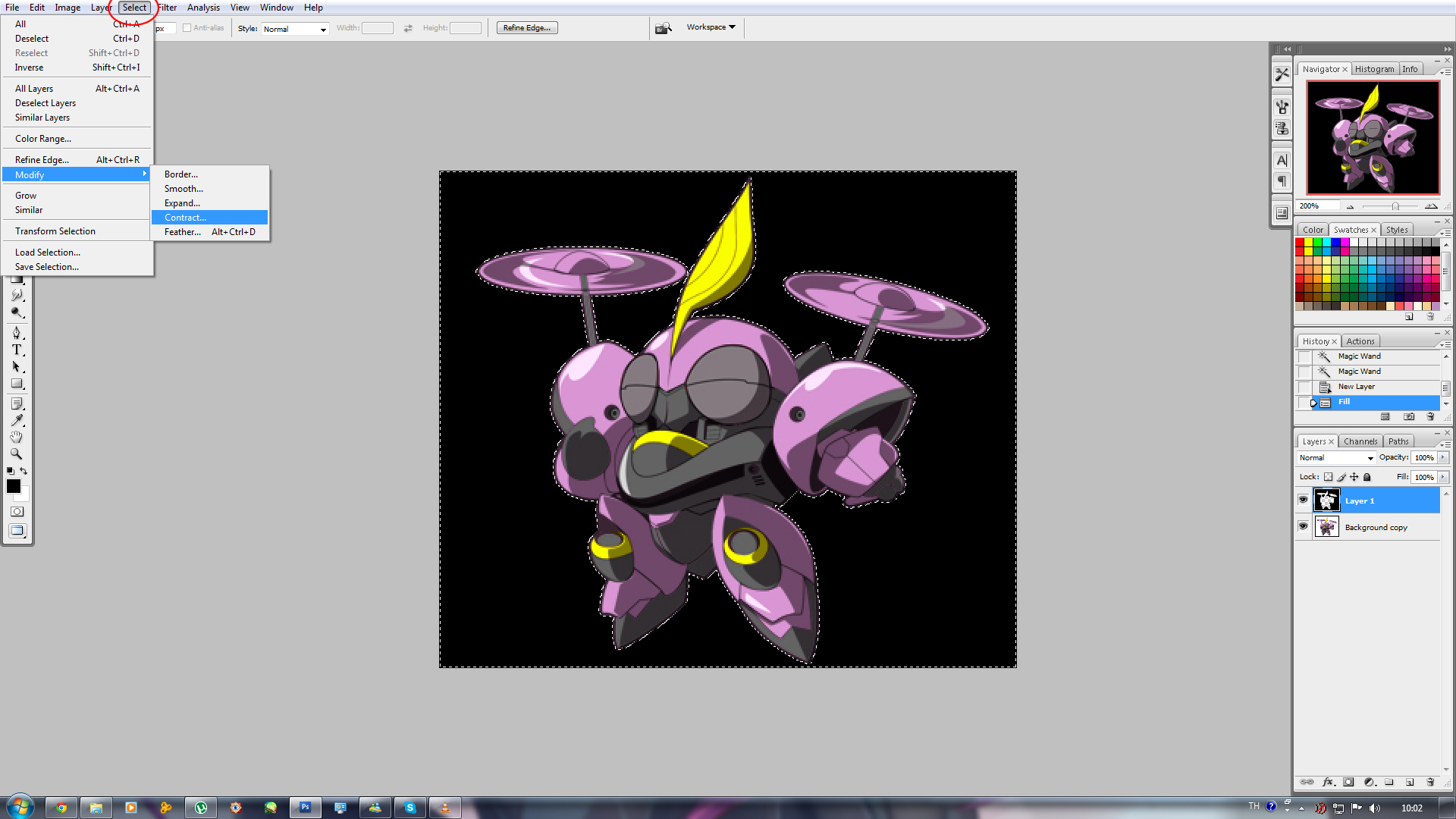Create new snapshot in History panel
The width and height of the screenshot is (1456, 819).
[1409, 416]
